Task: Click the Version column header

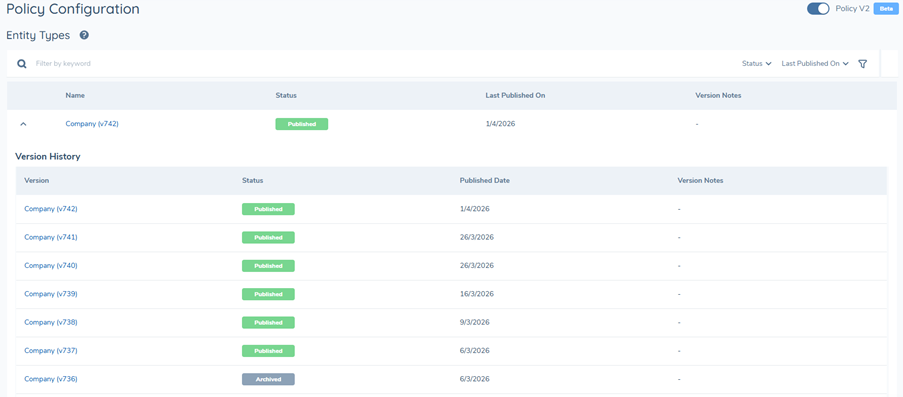Action: pyautogui.click(x=36, y=180)
